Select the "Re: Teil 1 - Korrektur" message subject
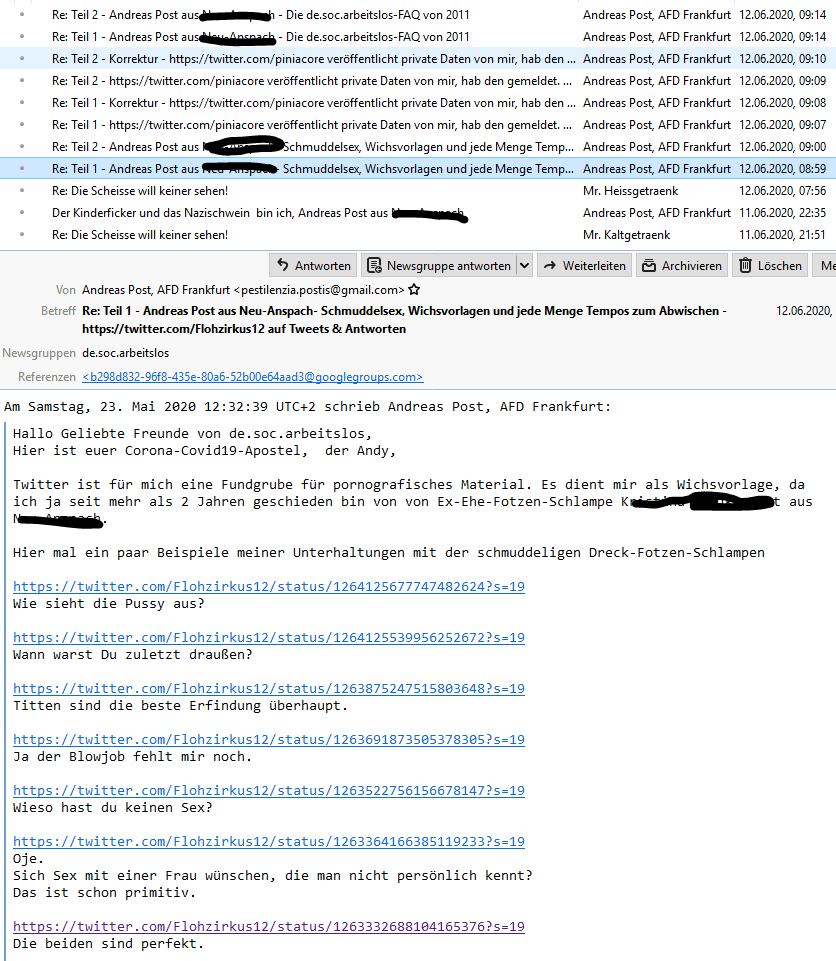Image resolution: width=836 pixels, height=961 pixels. tap(314, 103)
